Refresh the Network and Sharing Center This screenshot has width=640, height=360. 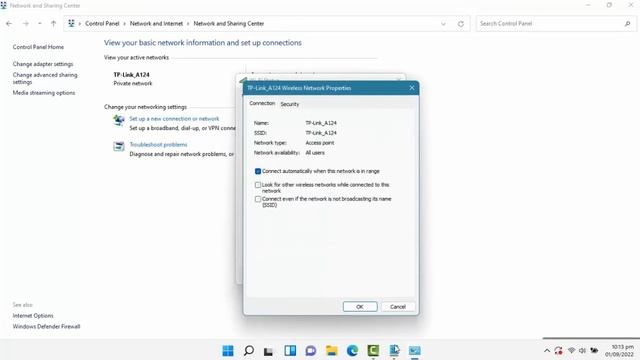pyautogui.click(x=461, y=24)
